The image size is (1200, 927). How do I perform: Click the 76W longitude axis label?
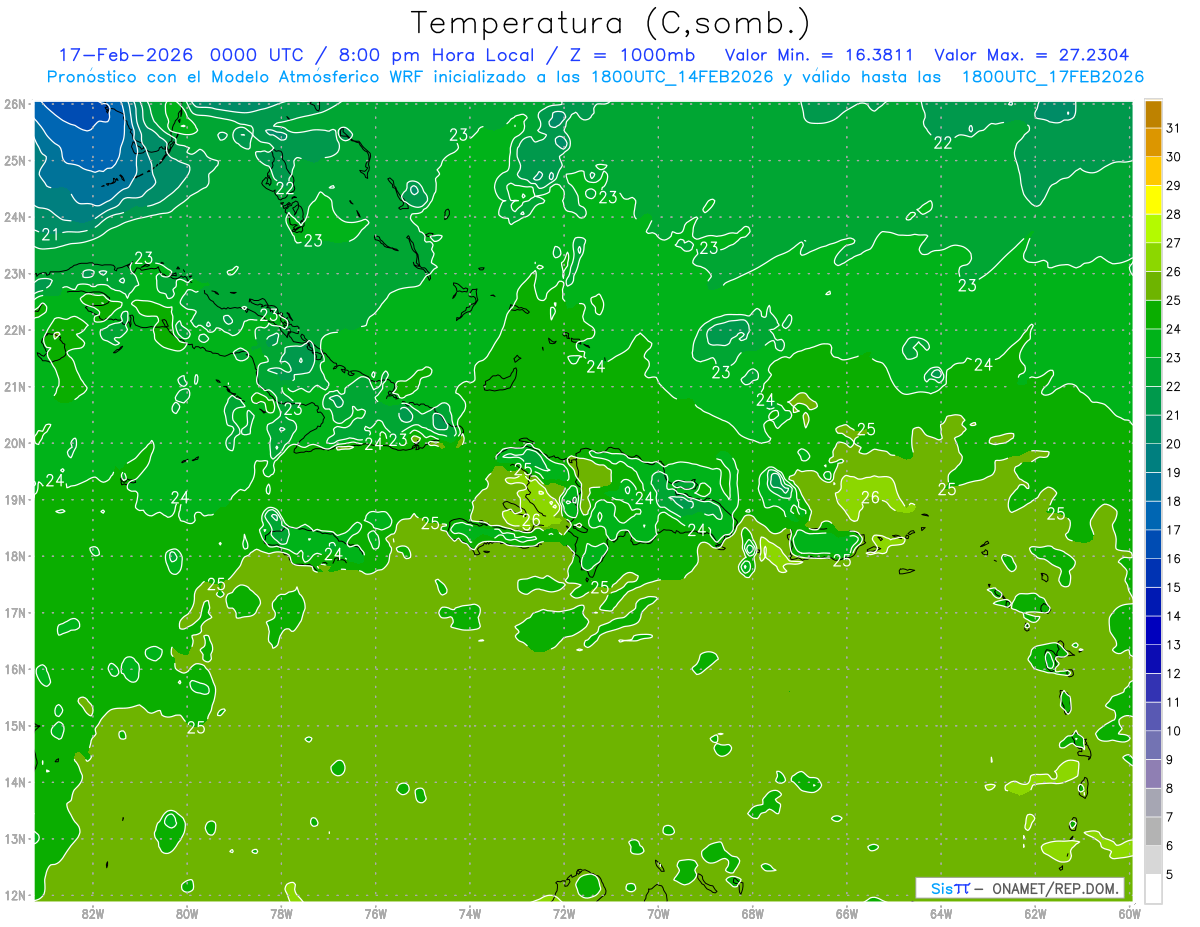376,913
